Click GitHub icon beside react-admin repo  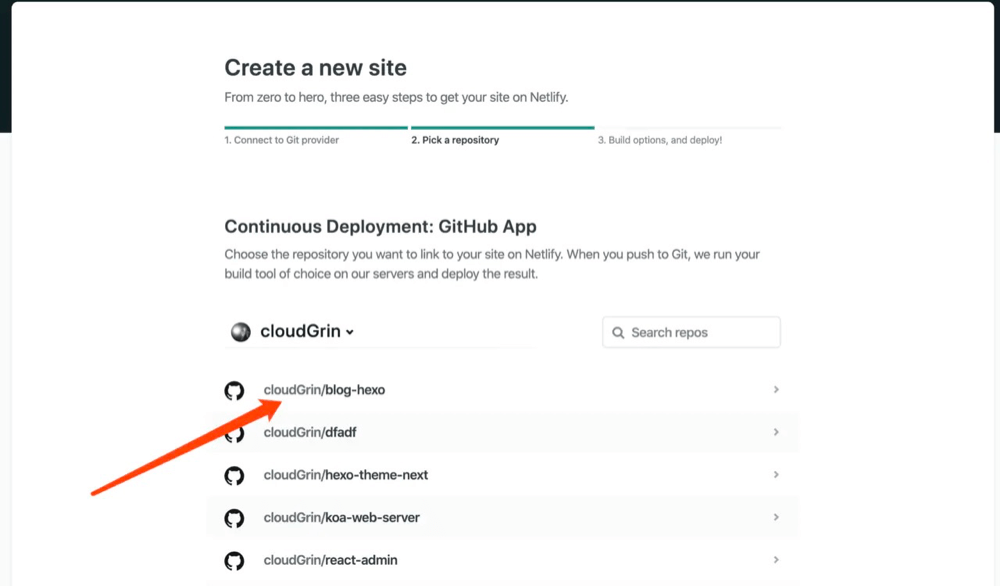[x=234, y=560]
